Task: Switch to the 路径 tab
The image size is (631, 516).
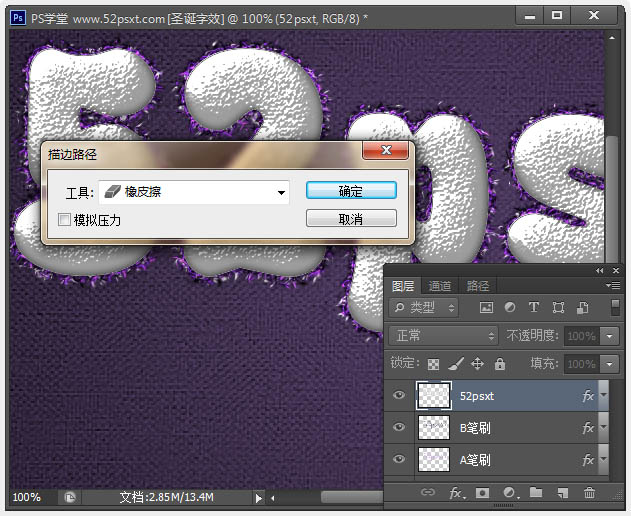Action: (477, 286)
